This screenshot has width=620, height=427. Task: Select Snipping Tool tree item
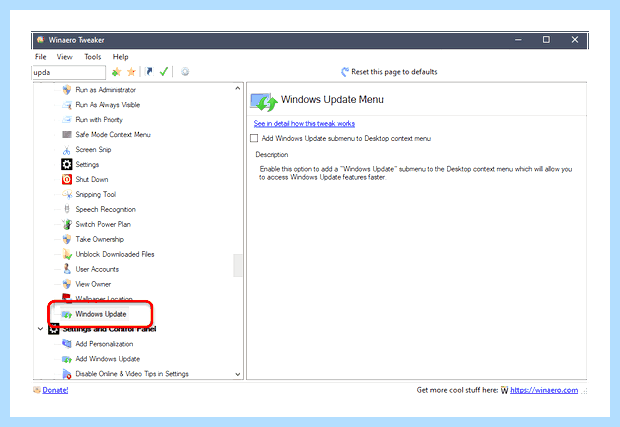96,194
